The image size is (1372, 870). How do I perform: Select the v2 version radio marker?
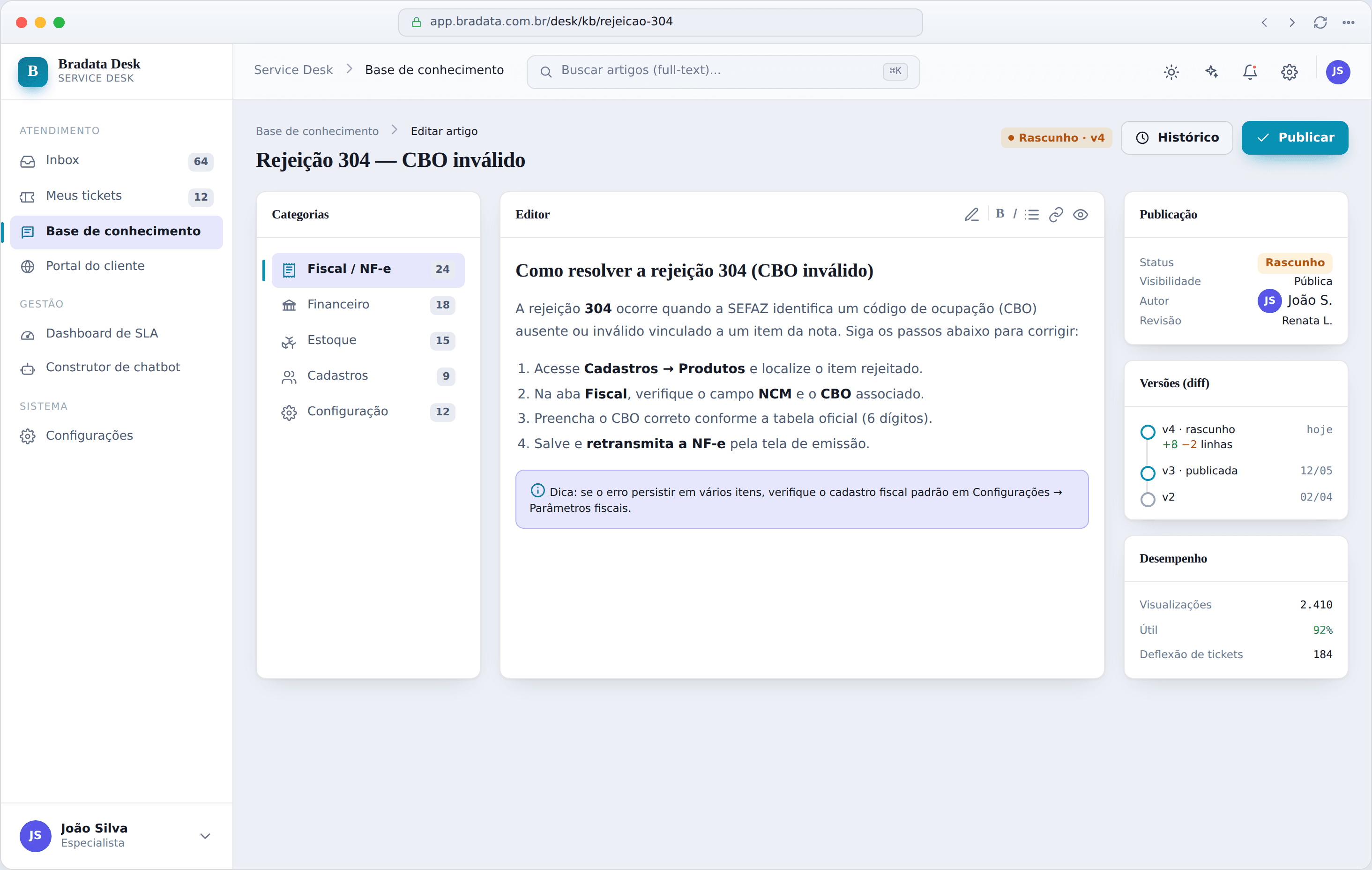coord(1148,499)
